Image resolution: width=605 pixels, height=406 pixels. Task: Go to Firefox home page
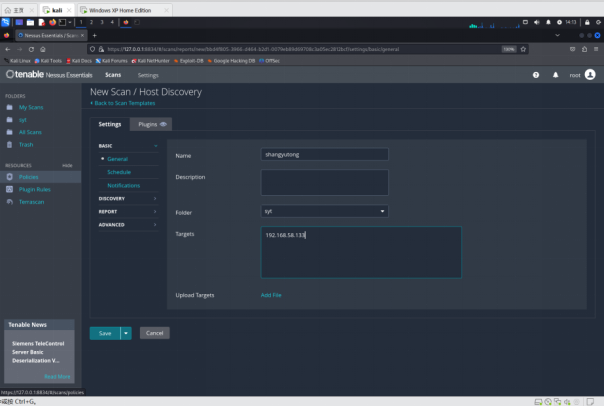coord(43,49)
